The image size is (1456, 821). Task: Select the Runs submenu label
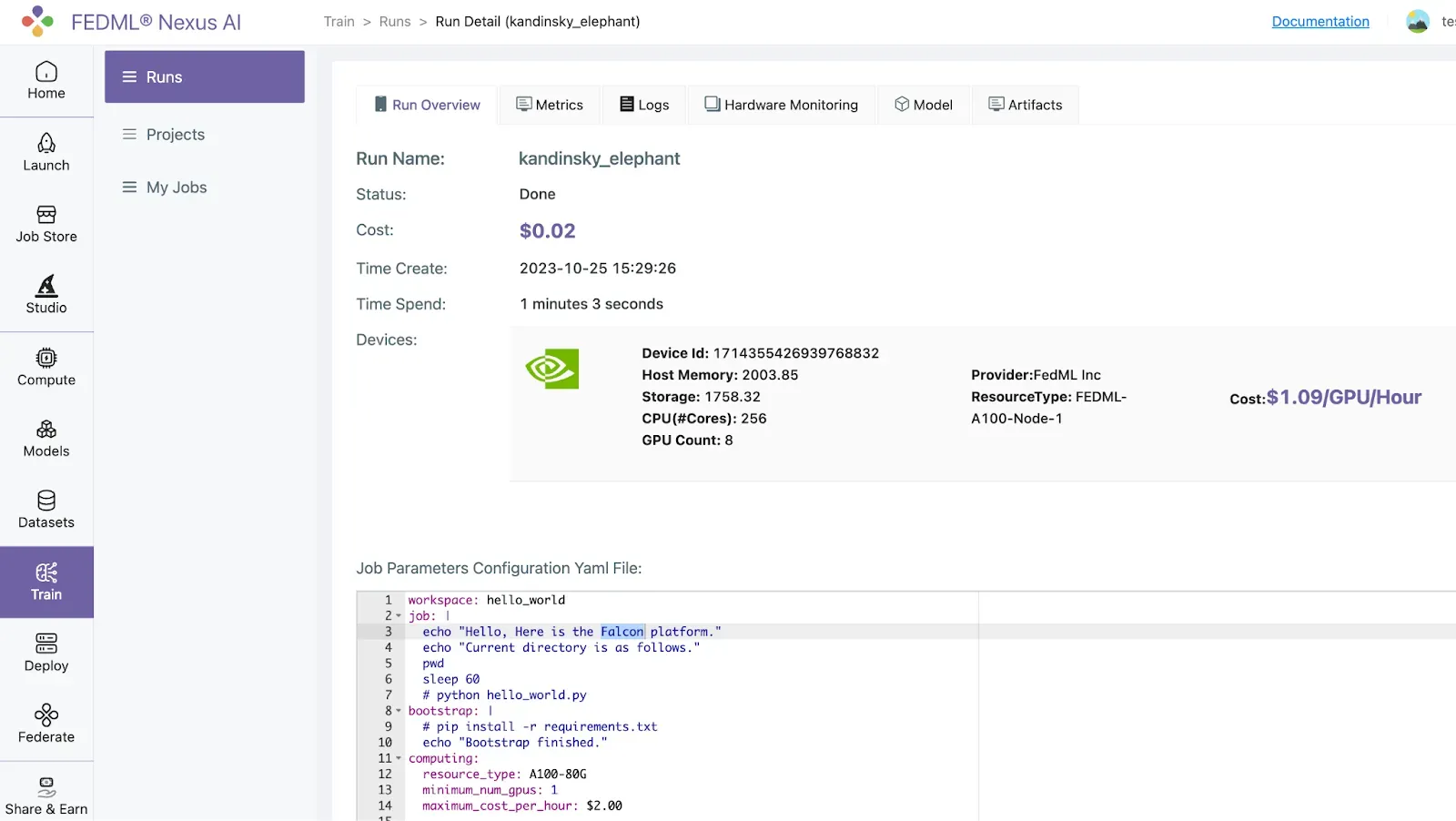(165, 77)
